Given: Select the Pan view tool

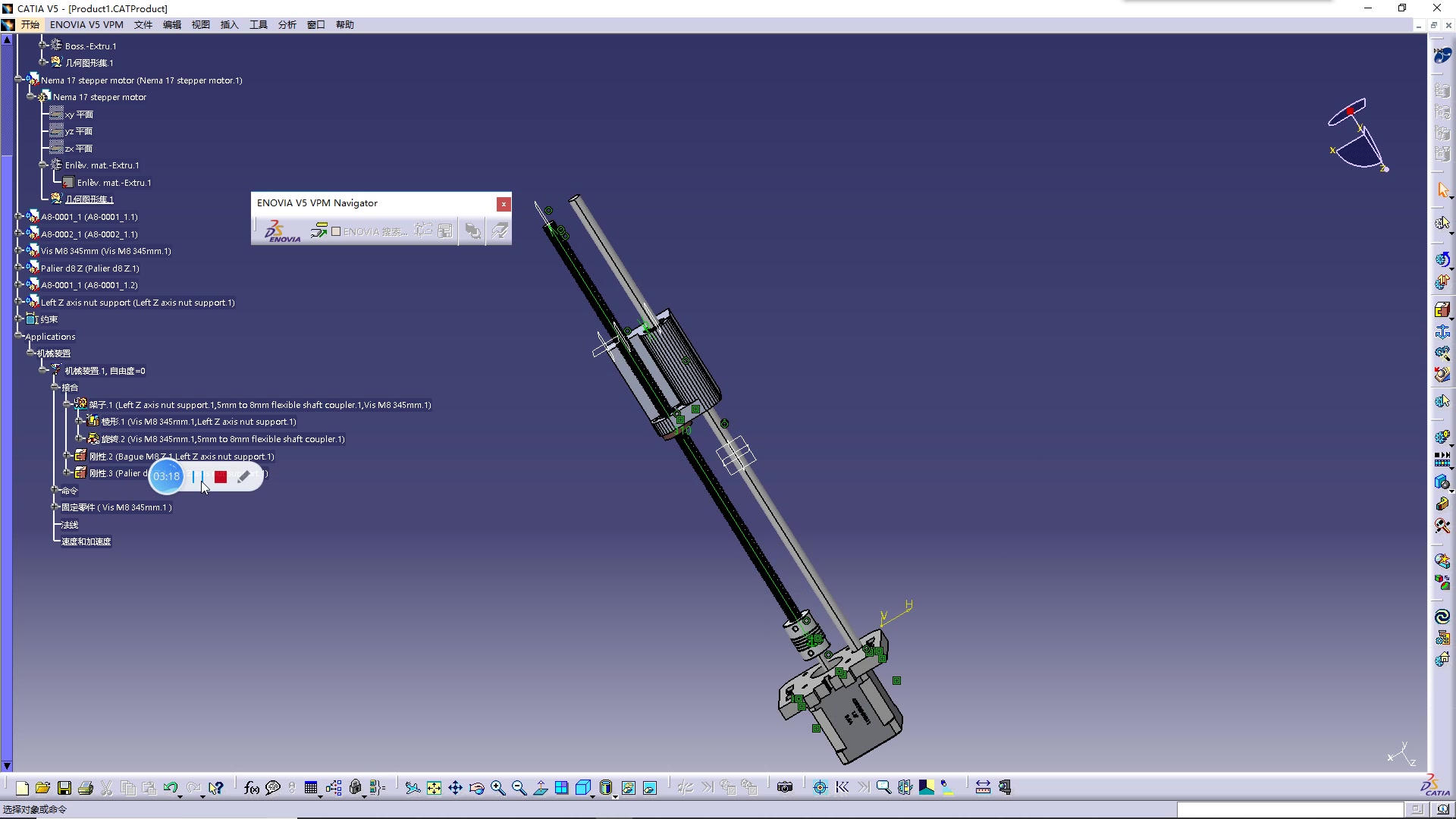Looking at the screenshot, I should pyautogui.click(x=455, y=788).
